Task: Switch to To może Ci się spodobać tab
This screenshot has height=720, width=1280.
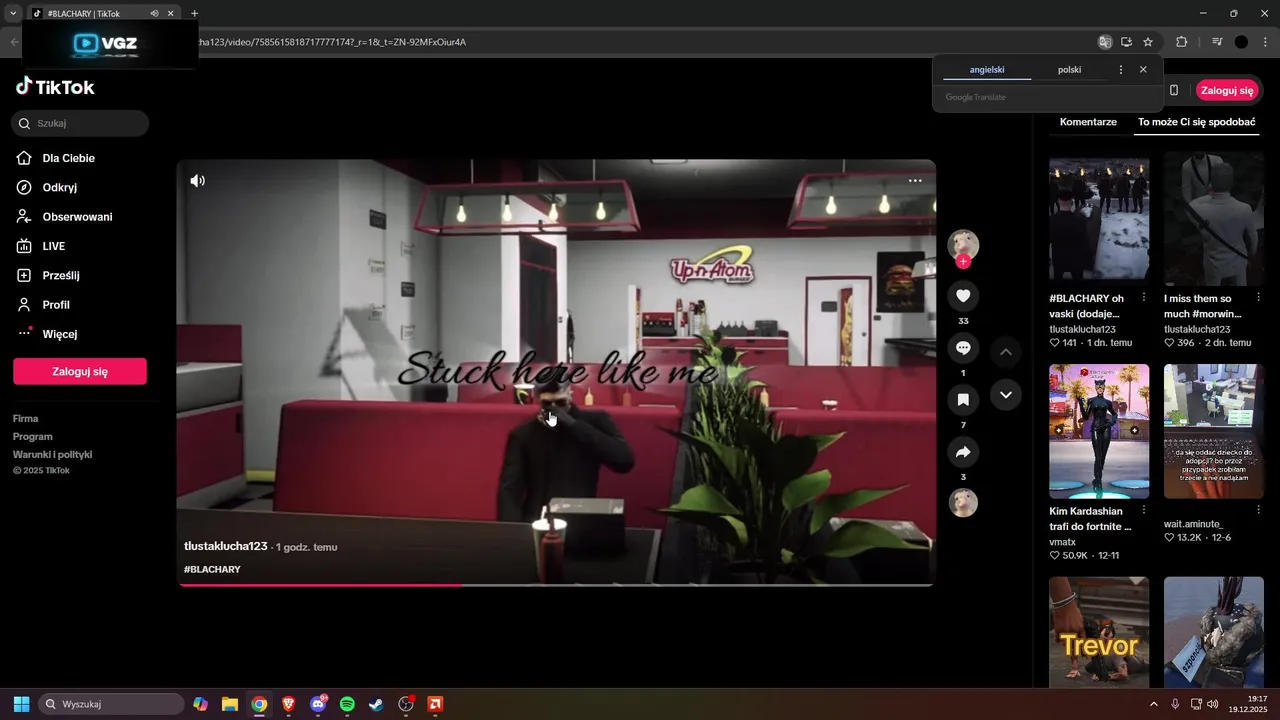Action: 1196,122
